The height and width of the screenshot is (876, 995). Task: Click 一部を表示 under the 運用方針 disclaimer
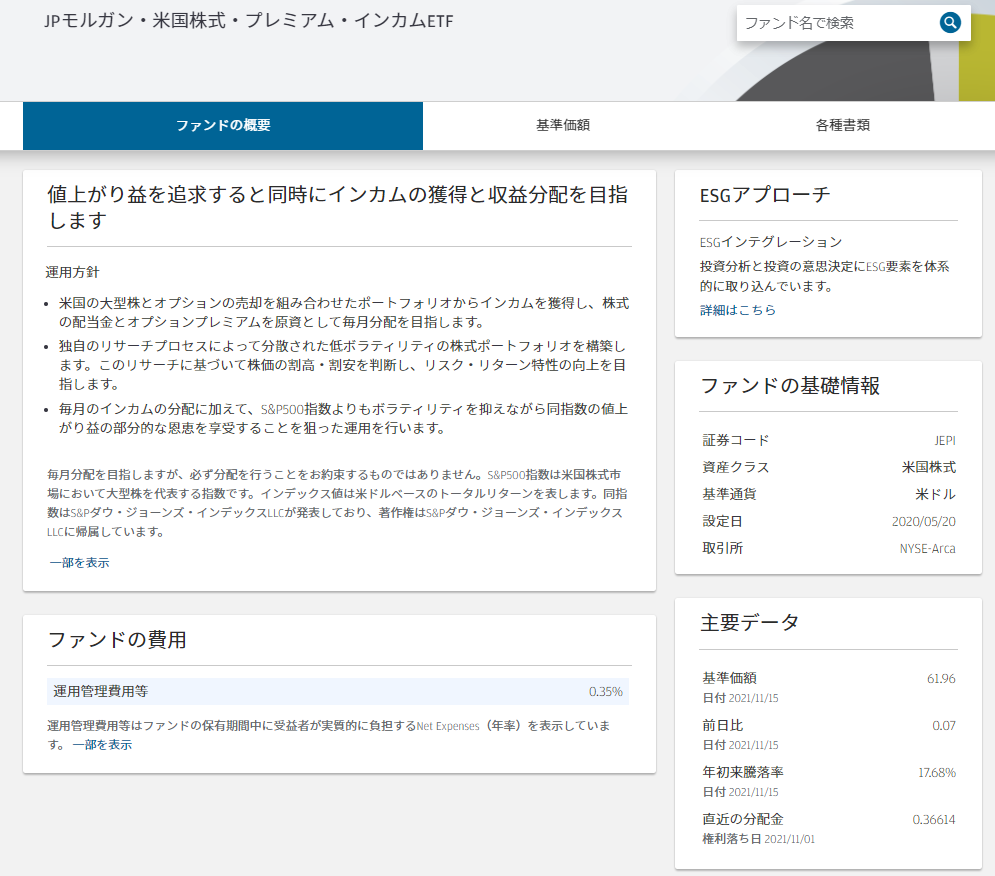click(x=79, y=563)
